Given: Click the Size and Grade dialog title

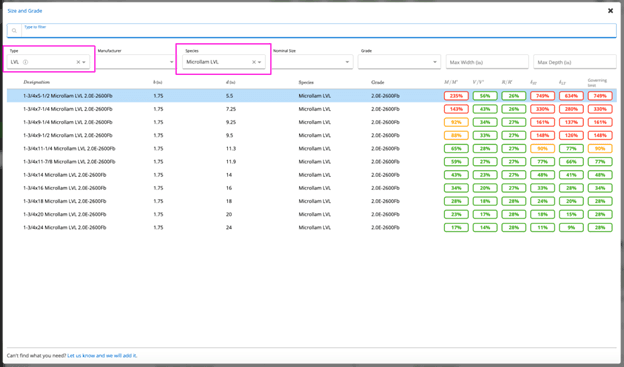Looking at the screenshot, I should (25, 11).
